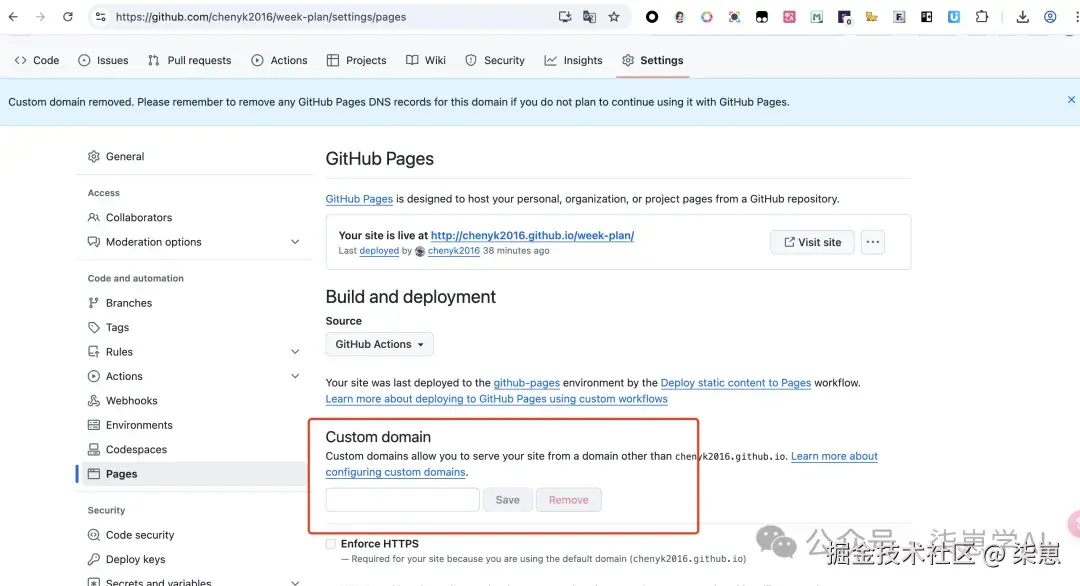
Task: Open the Insights tab
Action: (573, 60)
